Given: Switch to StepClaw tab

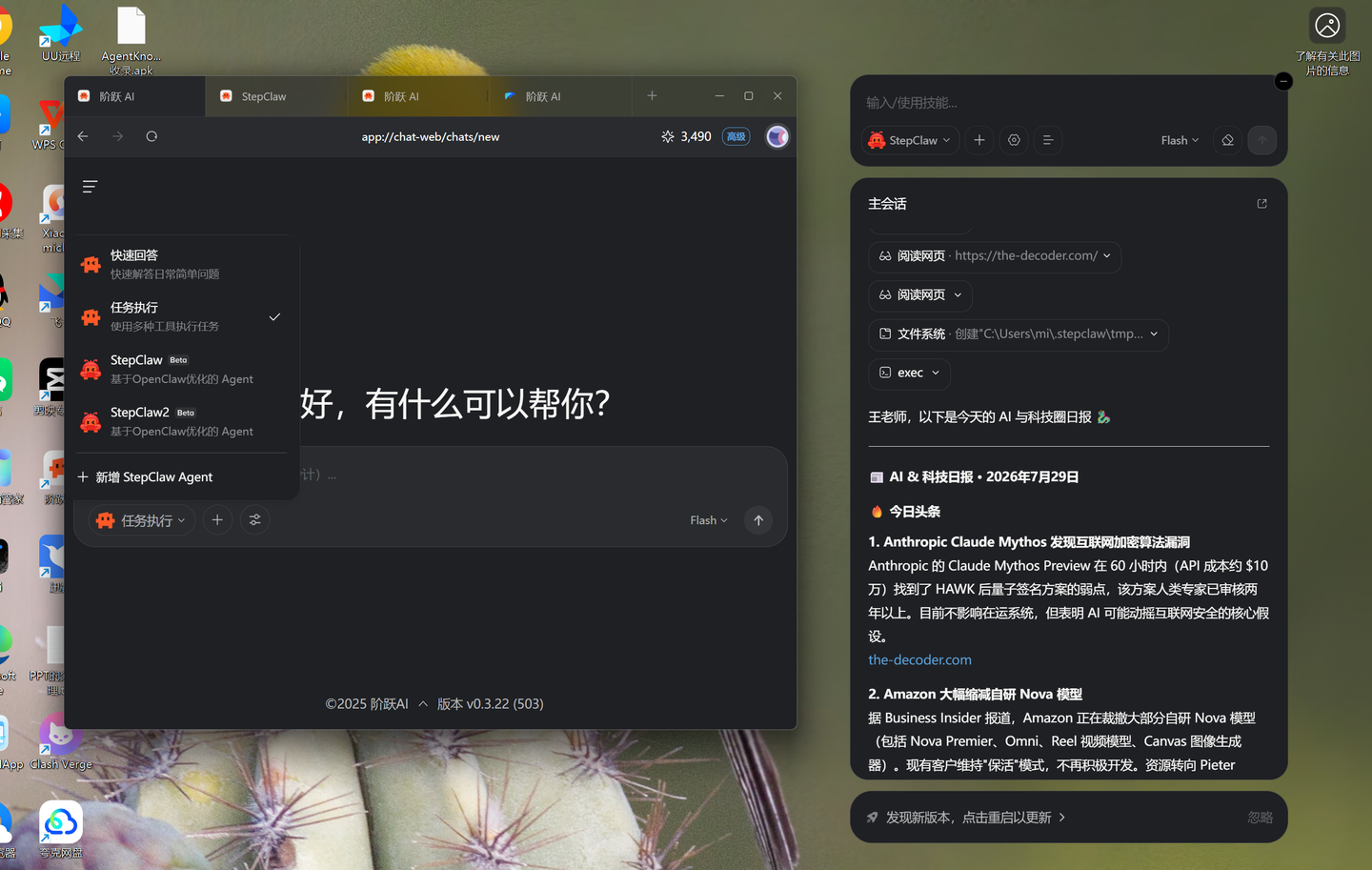Looking at the screenshot, I should click(x=276, y=96).
